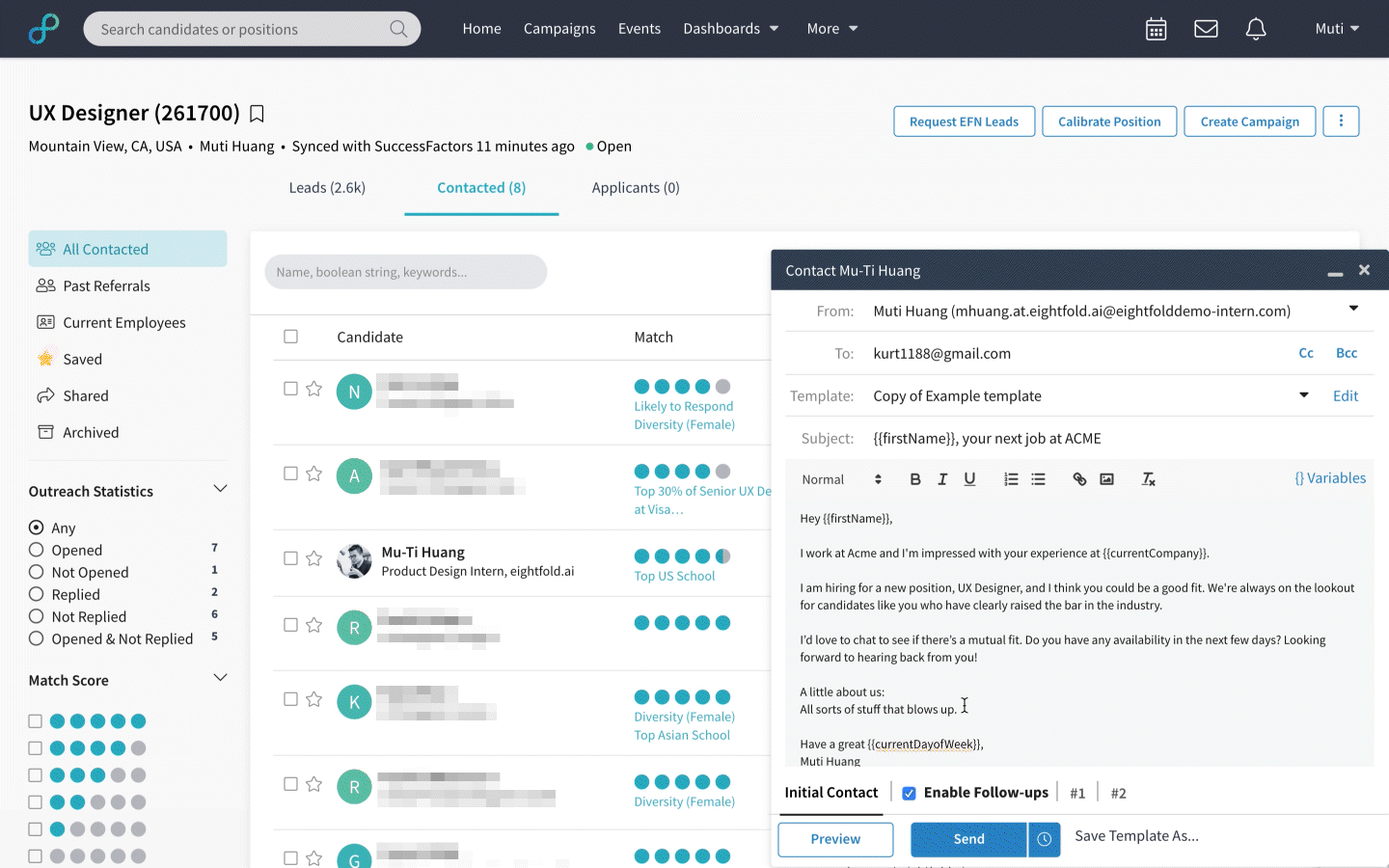Click Create Campaign button
The height and width of the screenshot is (868, 1389).
click(1250, 122)
